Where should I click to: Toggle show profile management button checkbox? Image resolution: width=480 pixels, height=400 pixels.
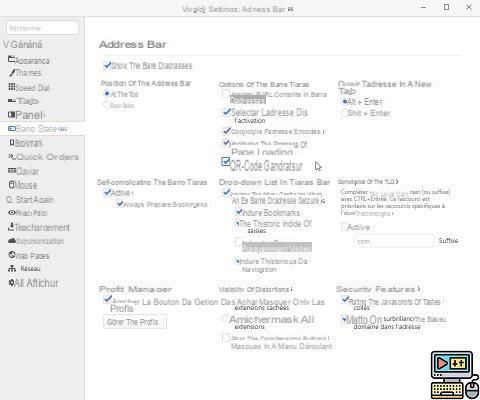coord(107,299)
